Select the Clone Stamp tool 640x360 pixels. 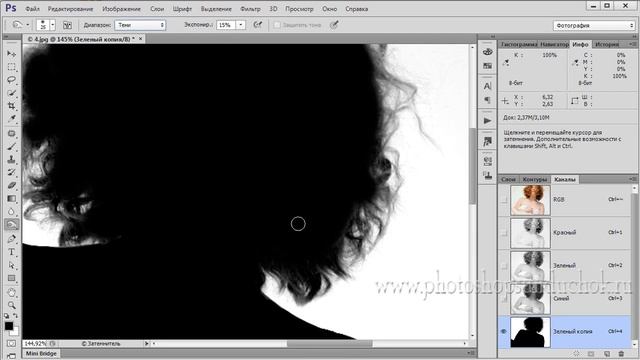11,160
